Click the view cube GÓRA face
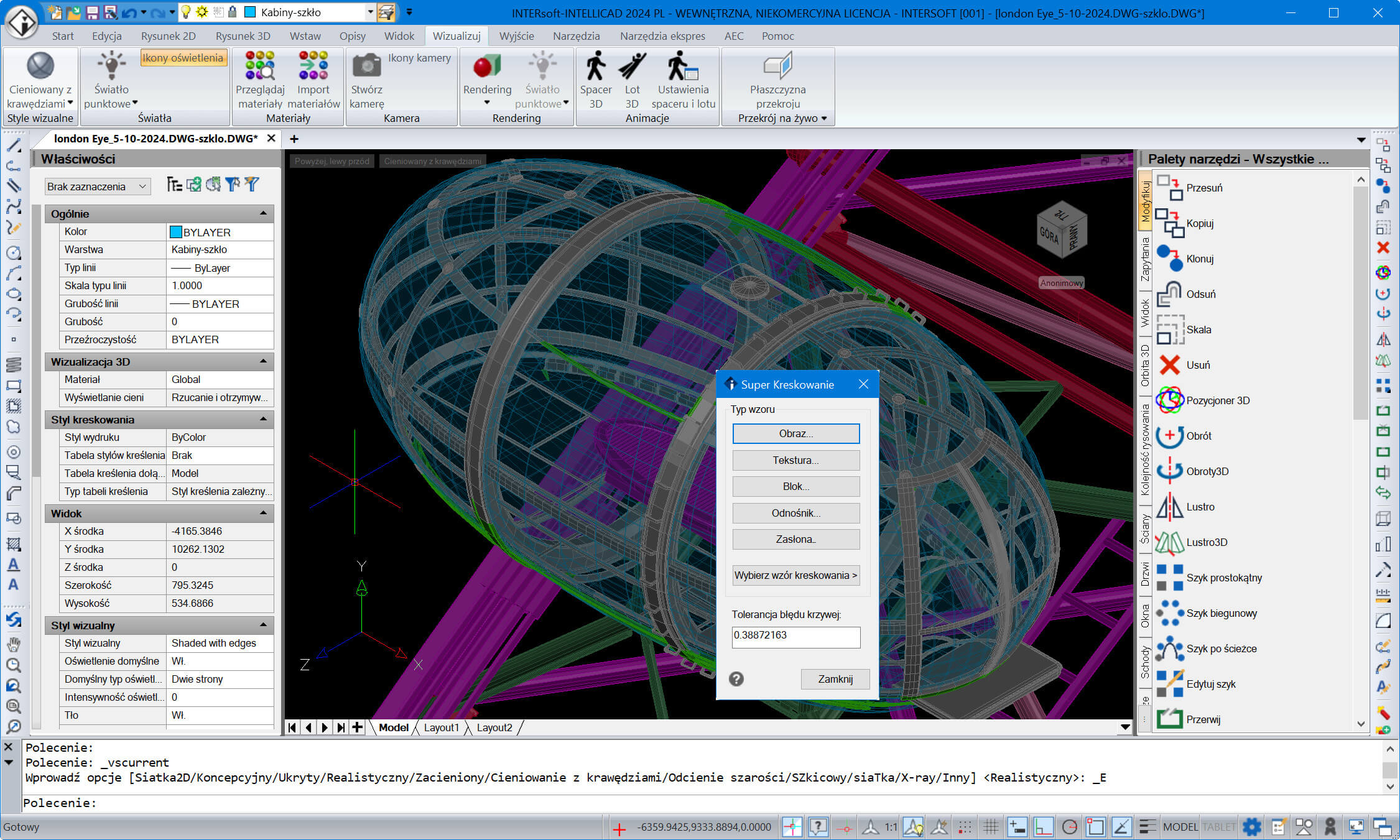 (x=1049, y=236)
